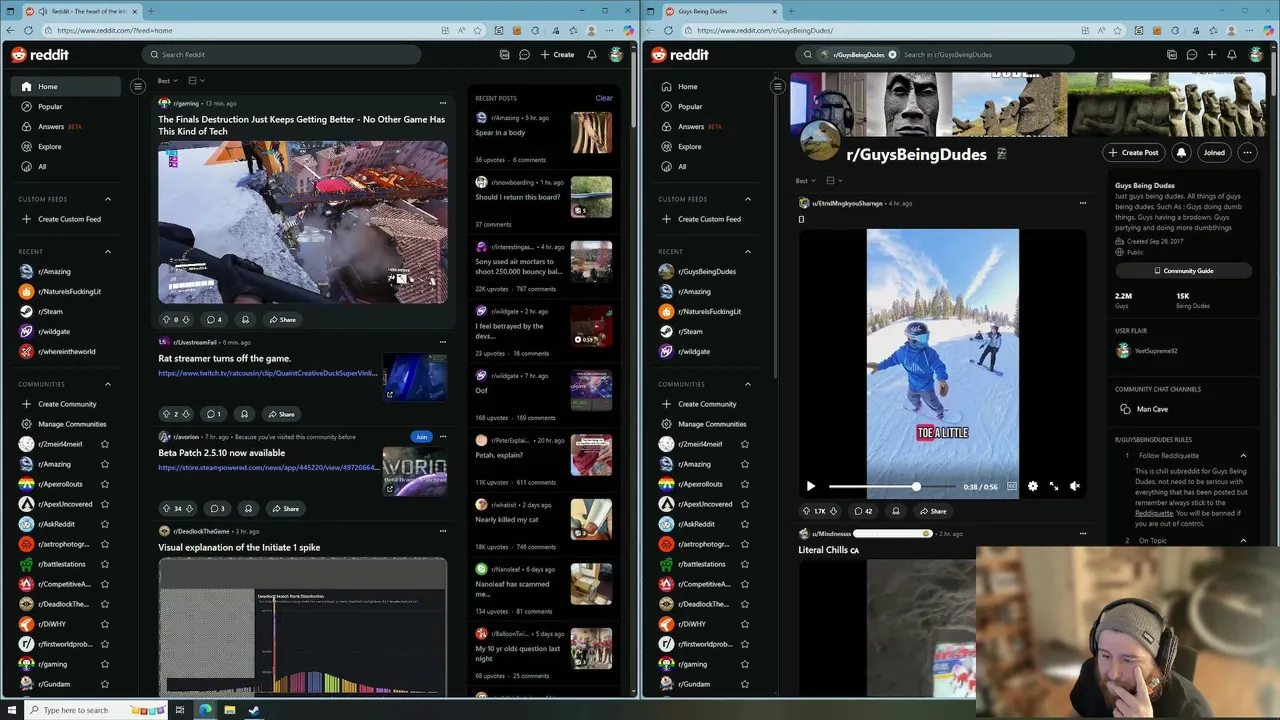Collapse sidebar with hamburger button in left window

138,86
